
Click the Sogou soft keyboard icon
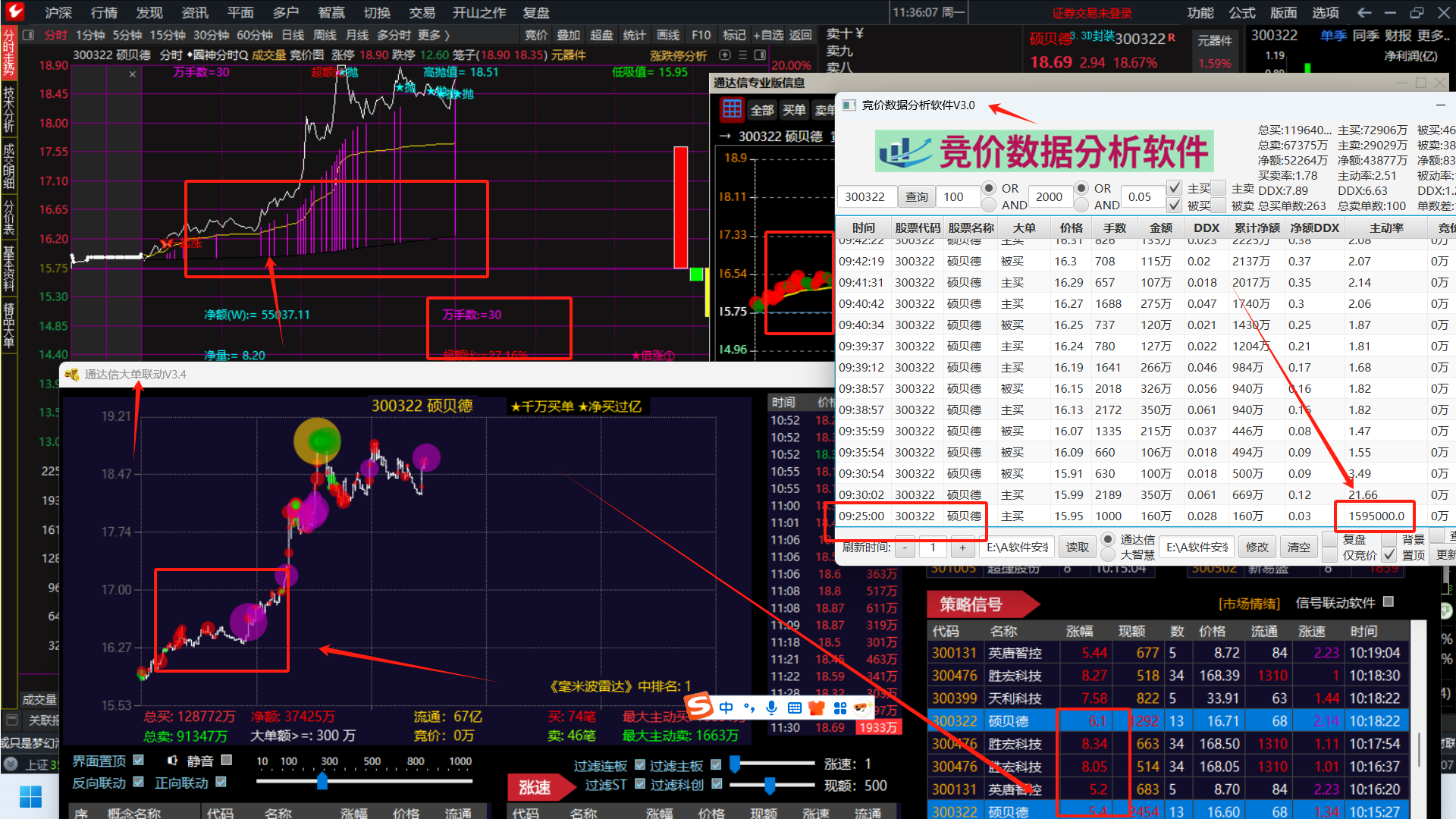pyautogui.click(x=794, y=708)
